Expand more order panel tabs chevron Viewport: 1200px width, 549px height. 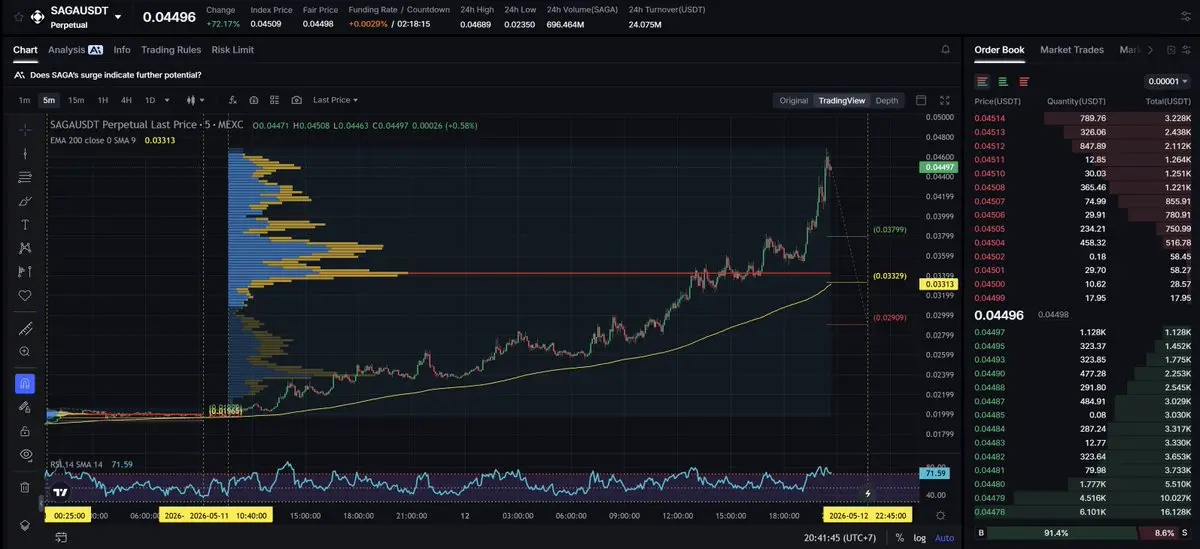(x=1149, y=49)
